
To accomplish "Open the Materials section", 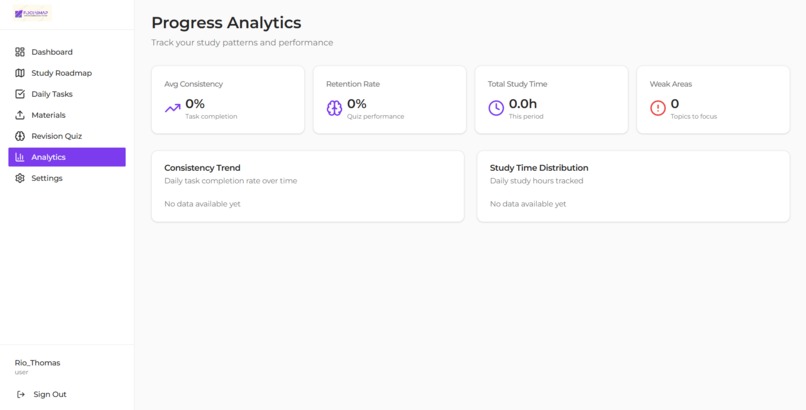I will pyautogui.click(x=67, y=115).
